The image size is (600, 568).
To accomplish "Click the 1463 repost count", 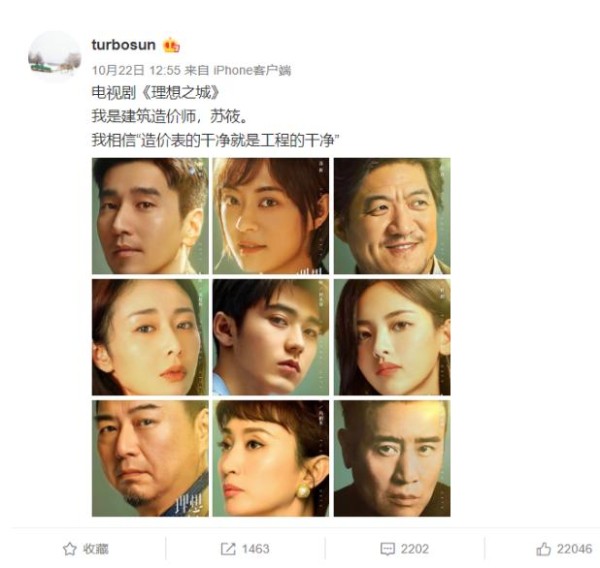I will coord(256,549).
